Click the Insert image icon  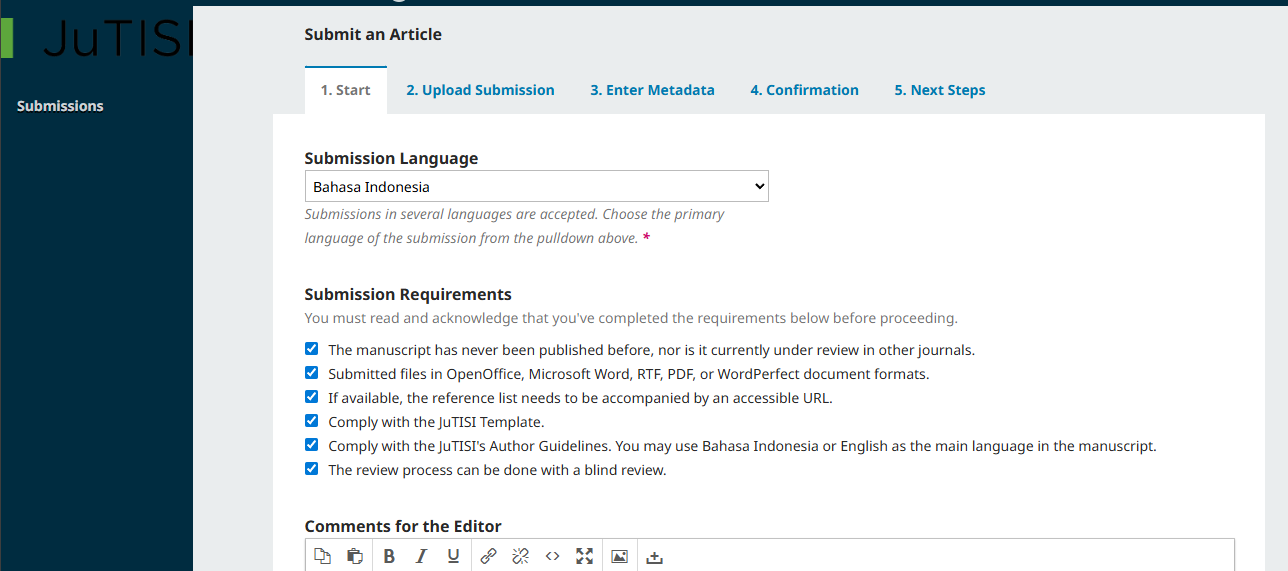pos(619,556)
